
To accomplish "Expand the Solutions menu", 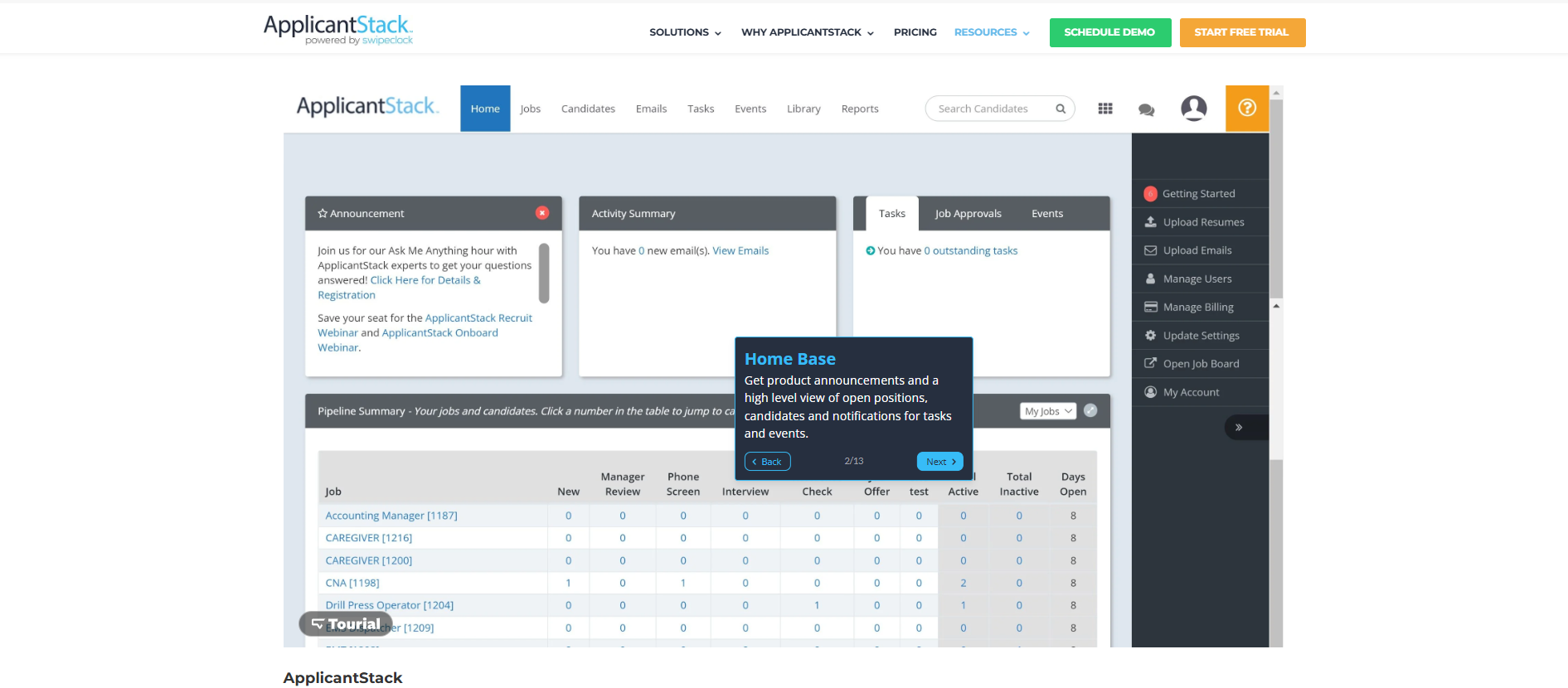I will click(686, 32).
